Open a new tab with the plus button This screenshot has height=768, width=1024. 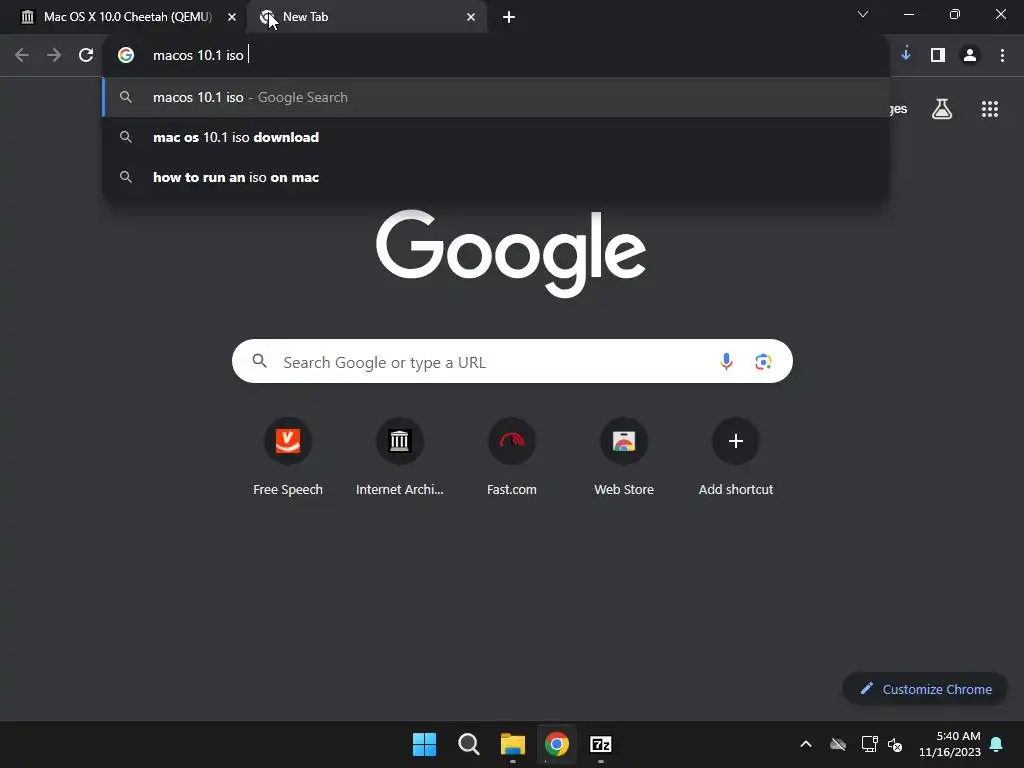tap(509, 18)
